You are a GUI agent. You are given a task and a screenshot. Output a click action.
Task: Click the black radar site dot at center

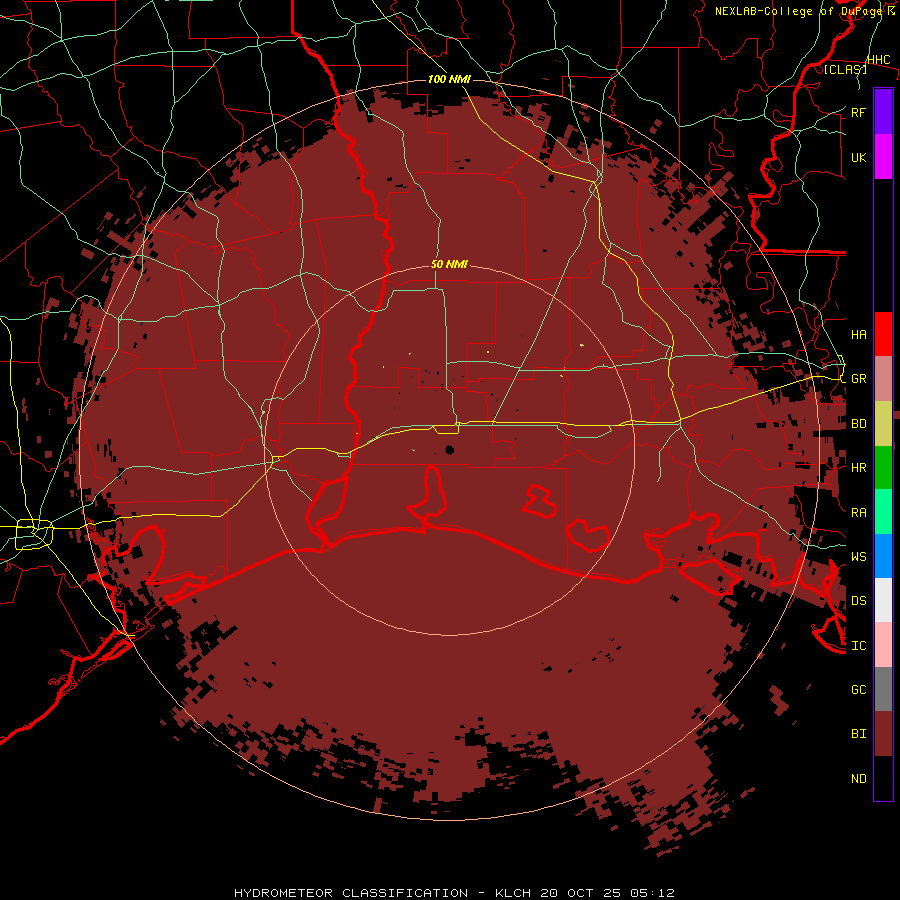point(449,449)
